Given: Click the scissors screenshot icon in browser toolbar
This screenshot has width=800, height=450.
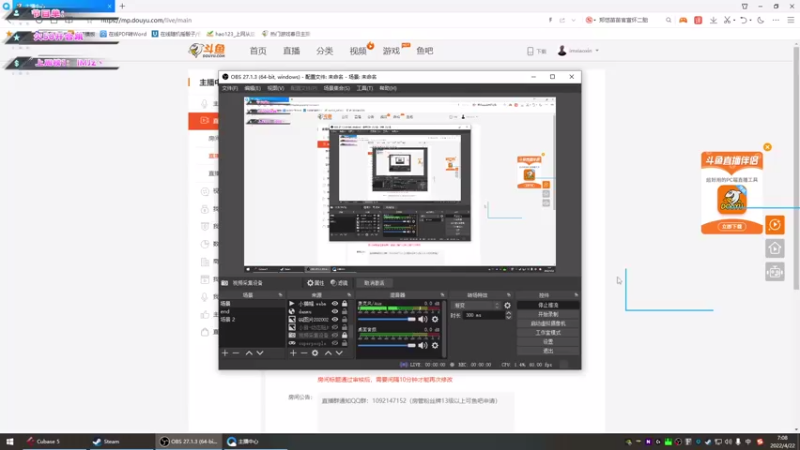Looking at the screenshot, I should pyautogui.click(x=728, y=20).
